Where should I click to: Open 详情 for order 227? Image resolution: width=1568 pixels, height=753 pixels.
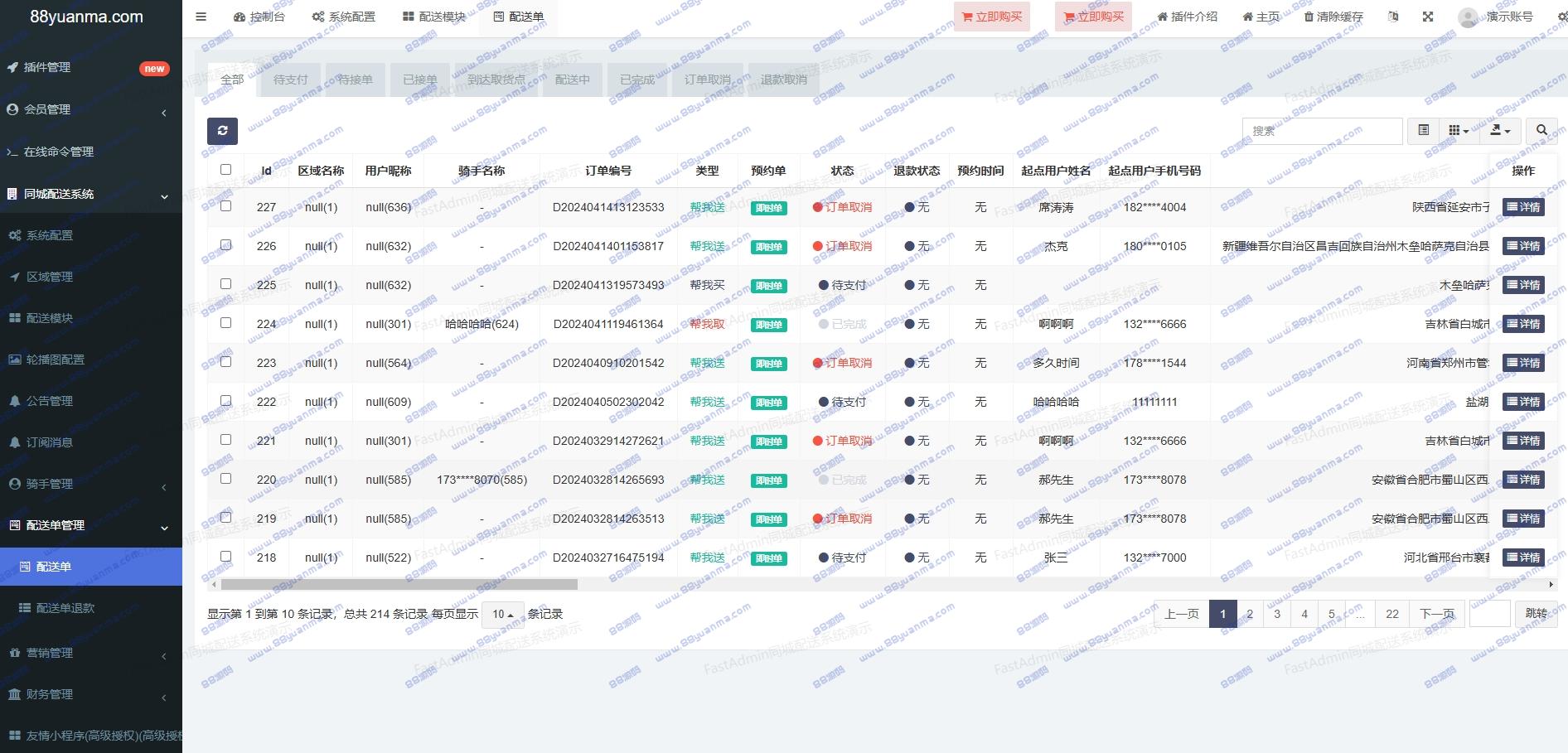pos(1522,207)
